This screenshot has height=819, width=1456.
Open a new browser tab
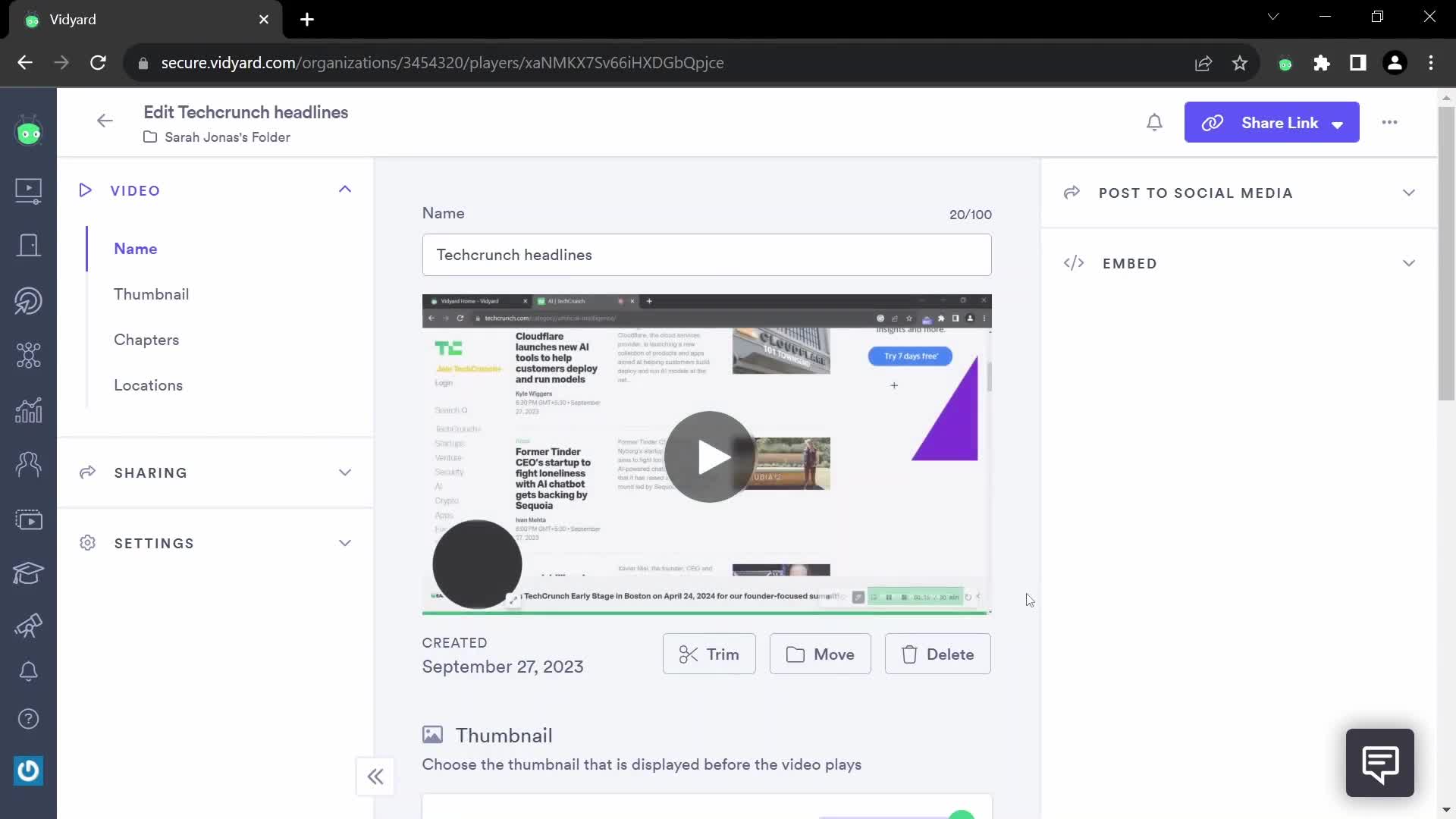coord(307,20)
